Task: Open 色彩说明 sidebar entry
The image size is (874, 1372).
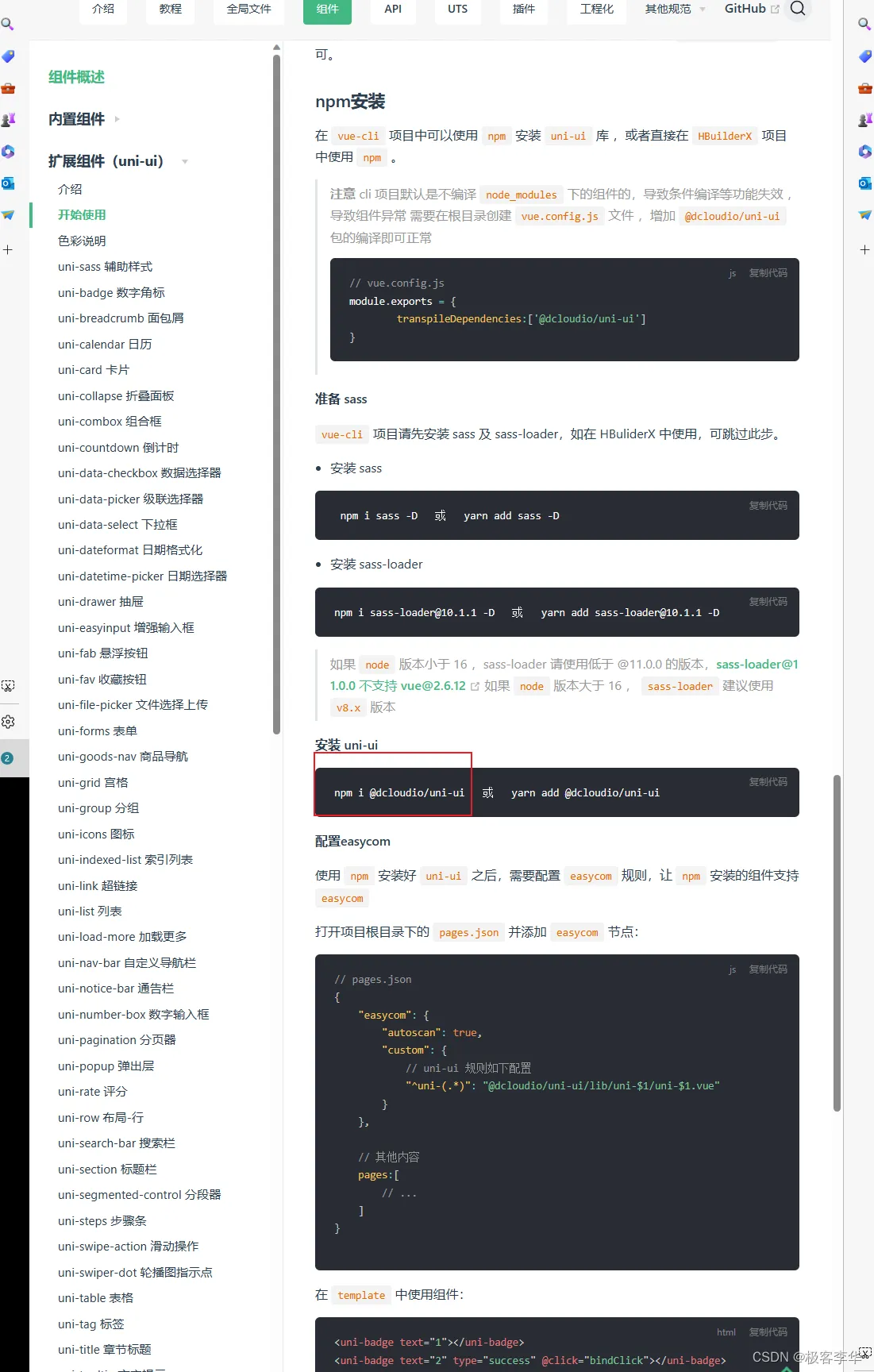Action: click(82, 241)
